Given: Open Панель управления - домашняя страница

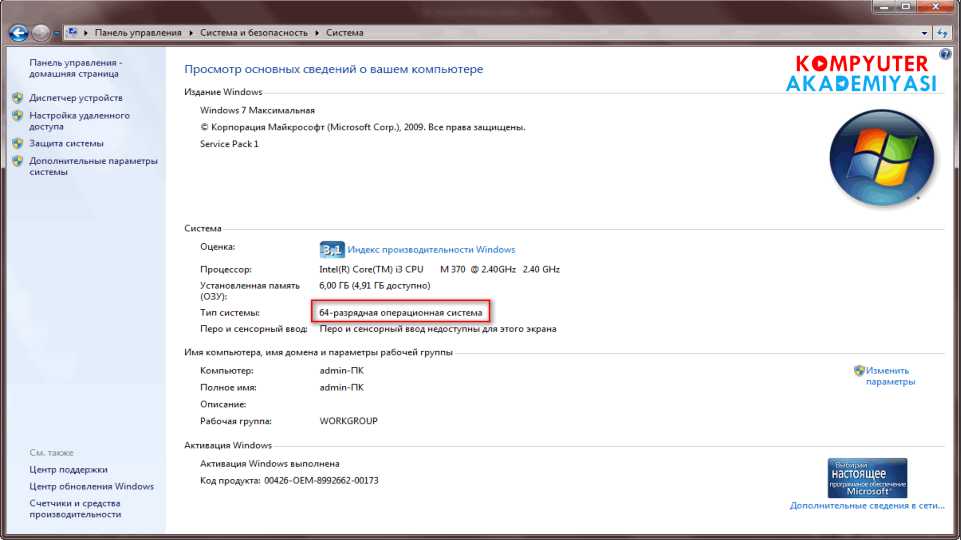Looking at the screenshot, I should pos(75,68).
